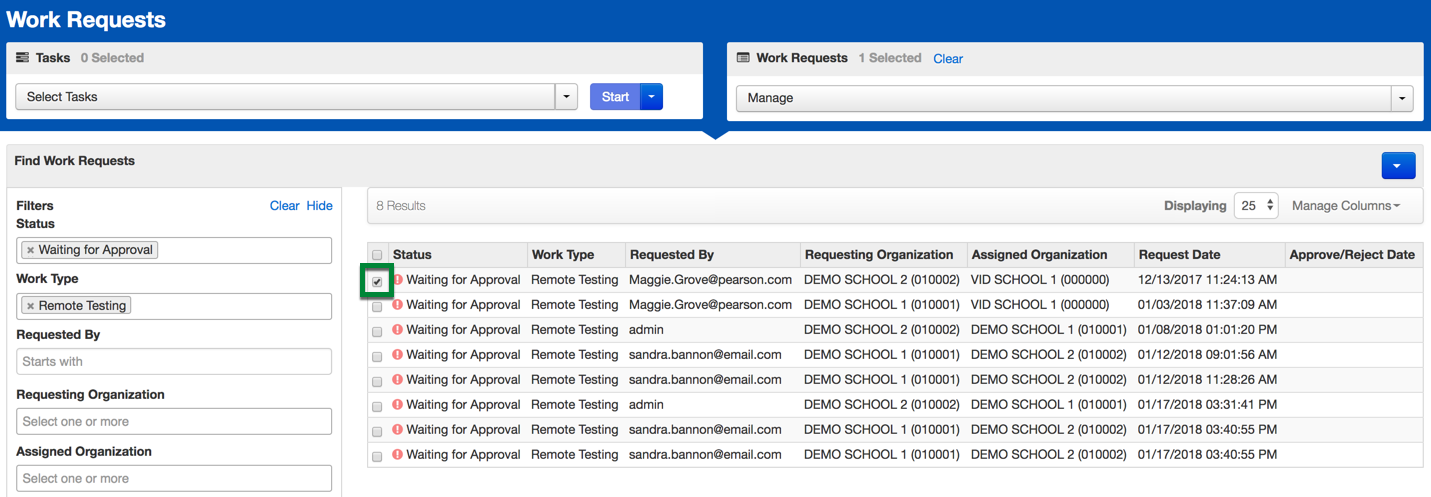Change the Displaying results count stepper
Image resolution: width=1431 pixels, height=497 pixels.
pos(1256,206)
